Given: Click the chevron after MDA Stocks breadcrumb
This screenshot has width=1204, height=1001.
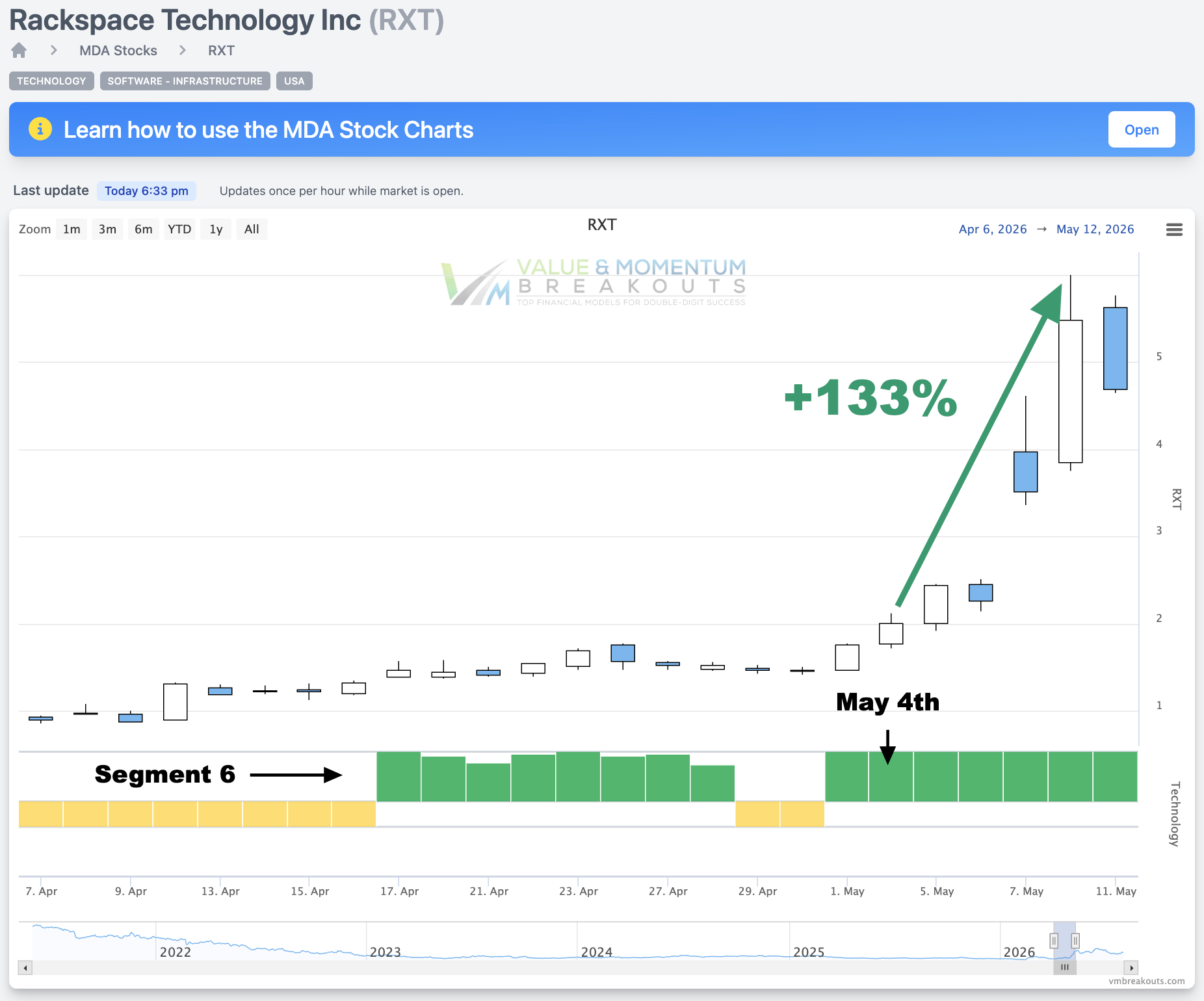Looking at the screenshot, I should pyautogui.click(x=183, y=50).
